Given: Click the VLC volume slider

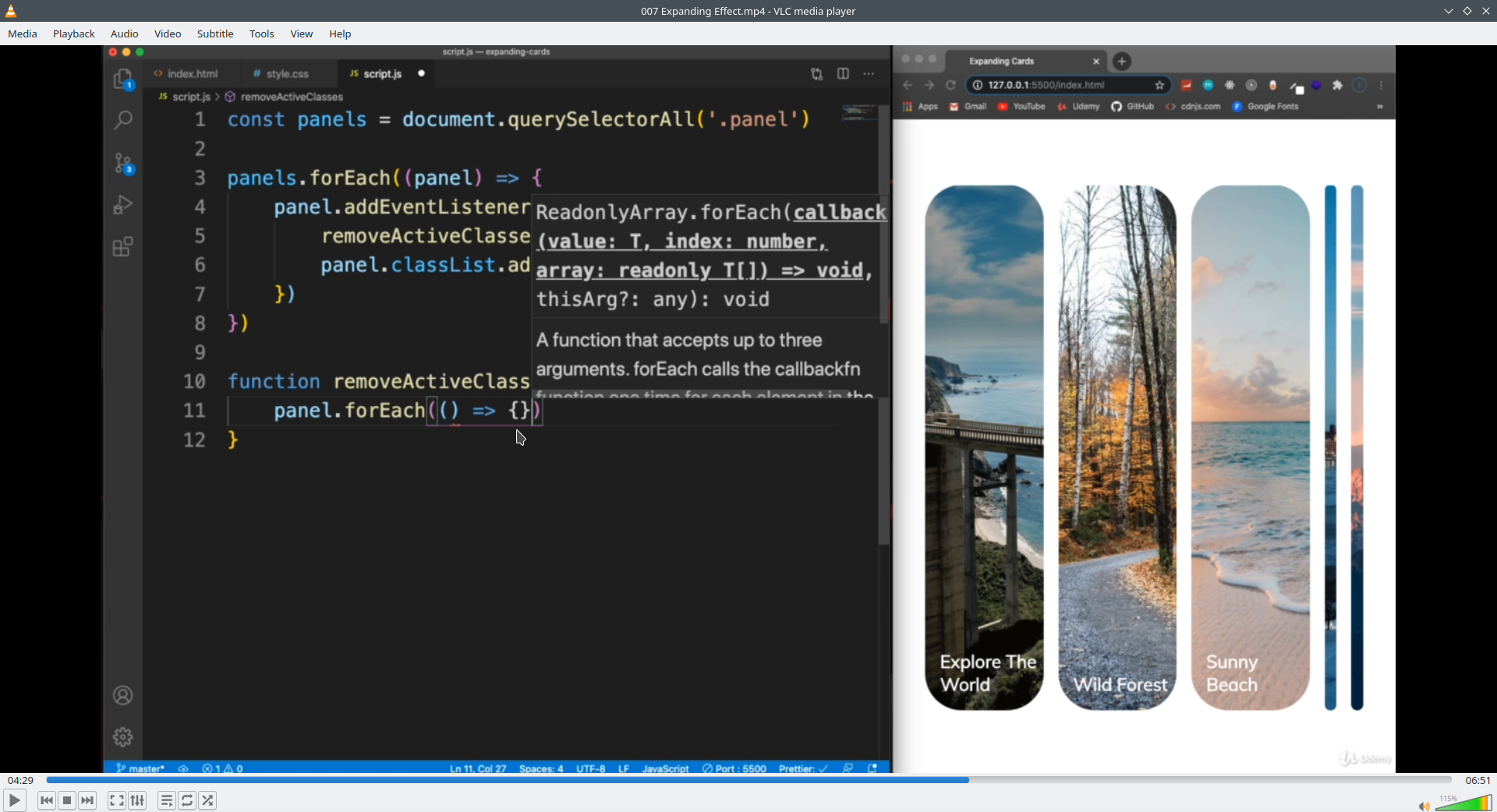Looking at the screenshot, I should [x=1463, y=803].
